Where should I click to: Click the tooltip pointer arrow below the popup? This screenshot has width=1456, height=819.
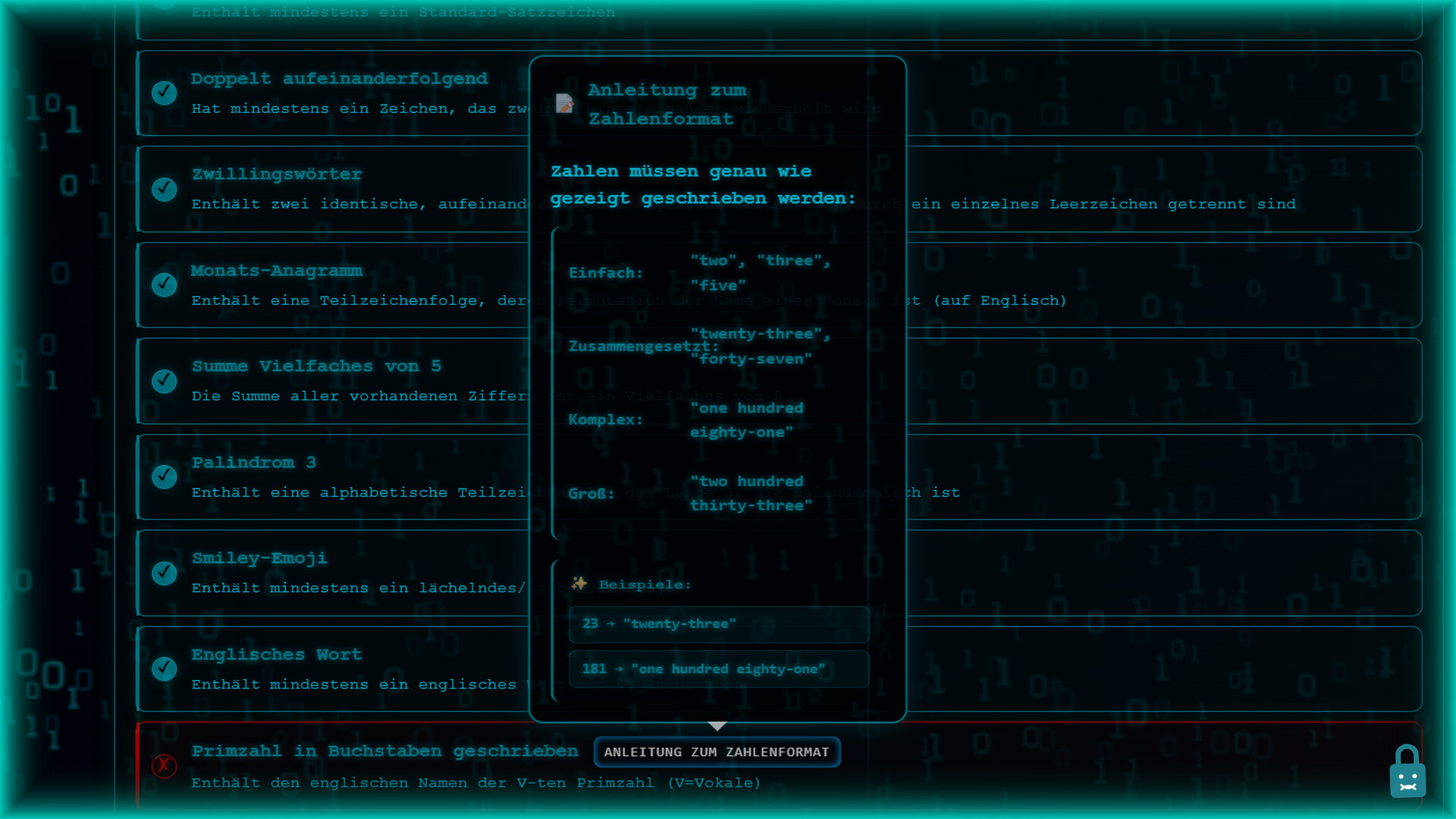[x=717, y=726]
